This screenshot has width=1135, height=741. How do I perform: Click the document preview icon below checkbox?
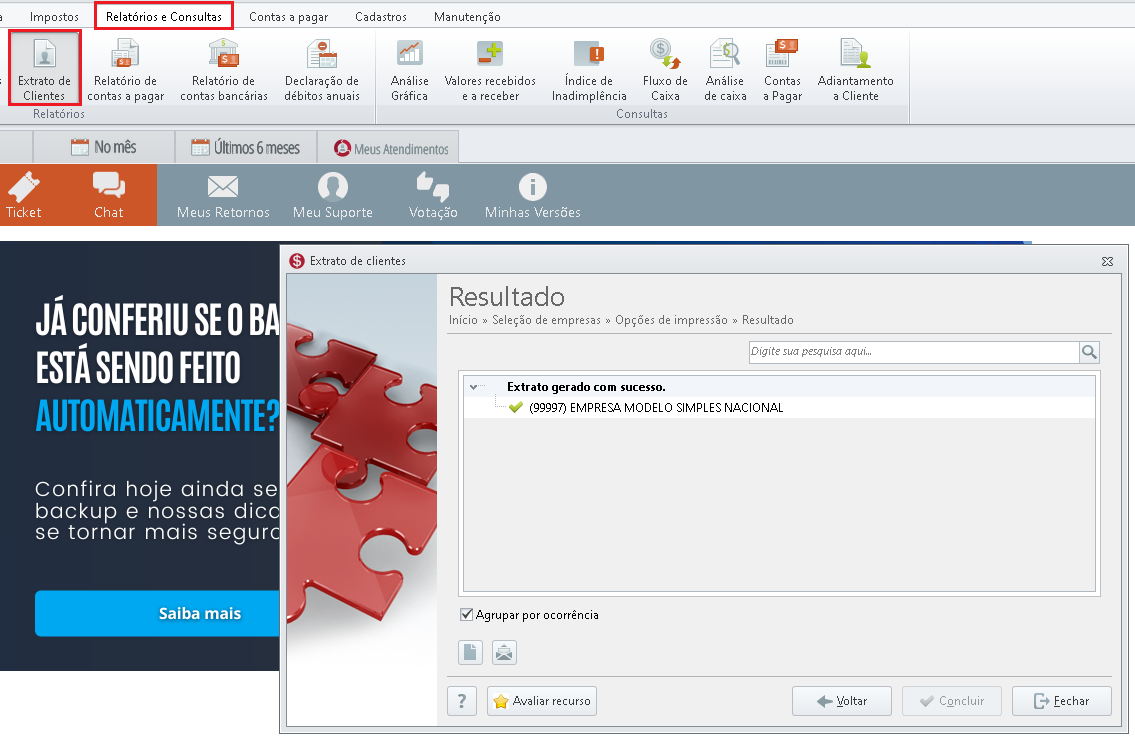coord(471,653)
